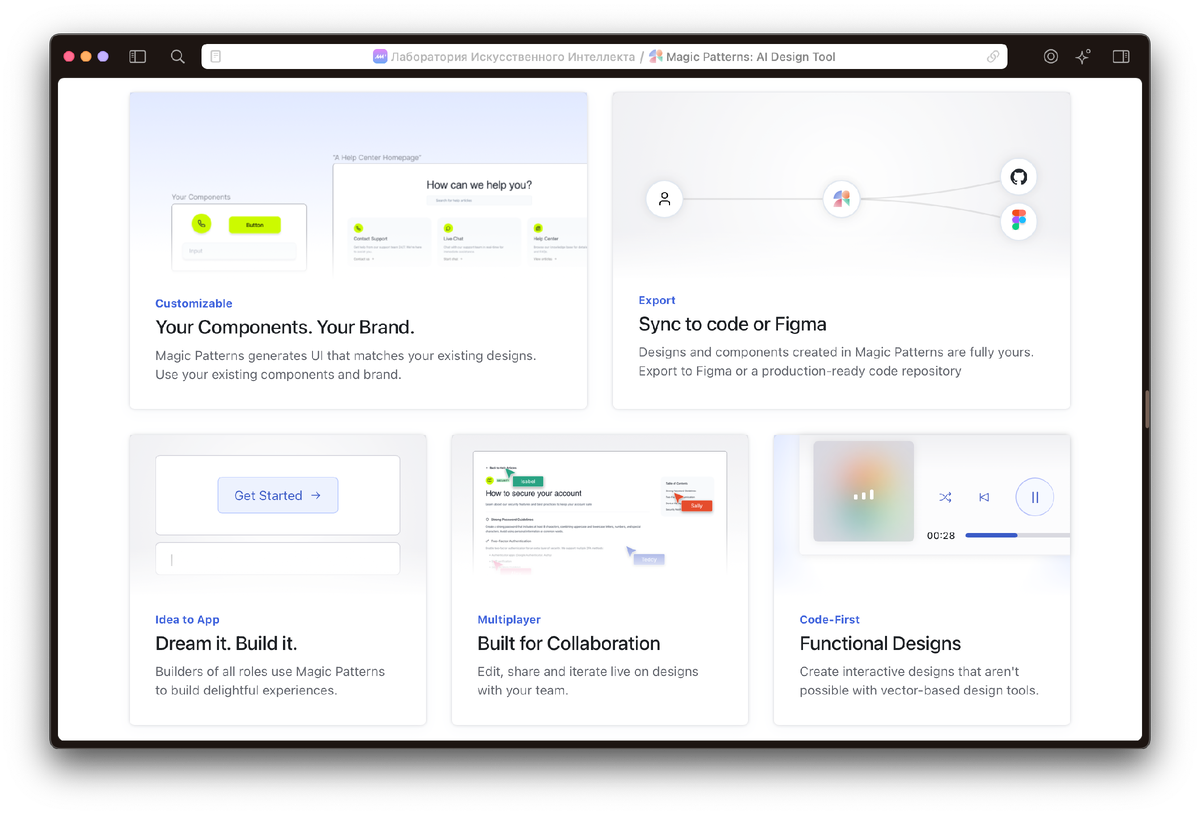This screenshot has width=1200, height=815.
Task: Click the Magic Patterns favicon in address bar
Action: [x=655, y=57]
